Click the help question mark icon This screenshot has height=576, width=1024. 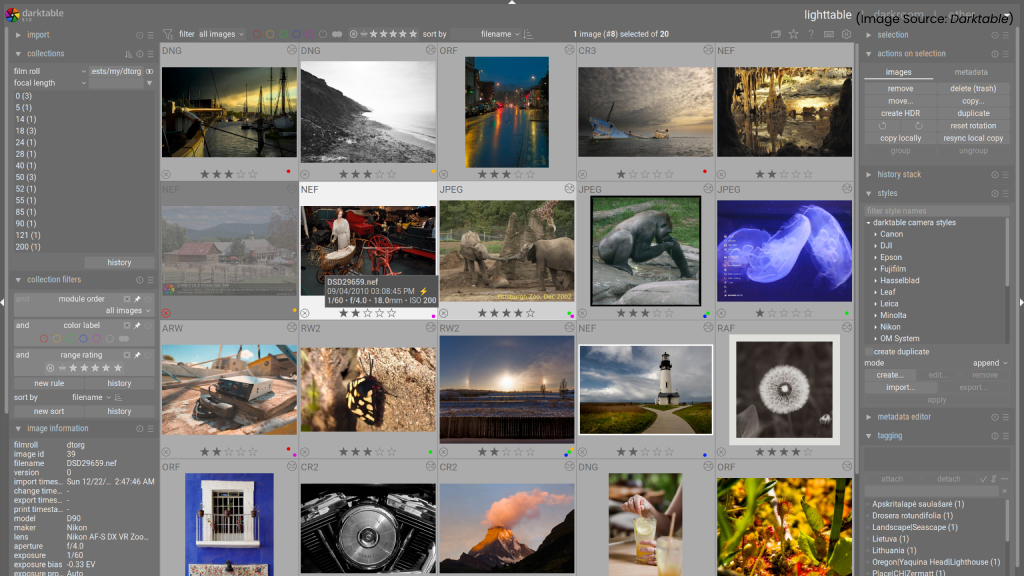pos(811,35)
